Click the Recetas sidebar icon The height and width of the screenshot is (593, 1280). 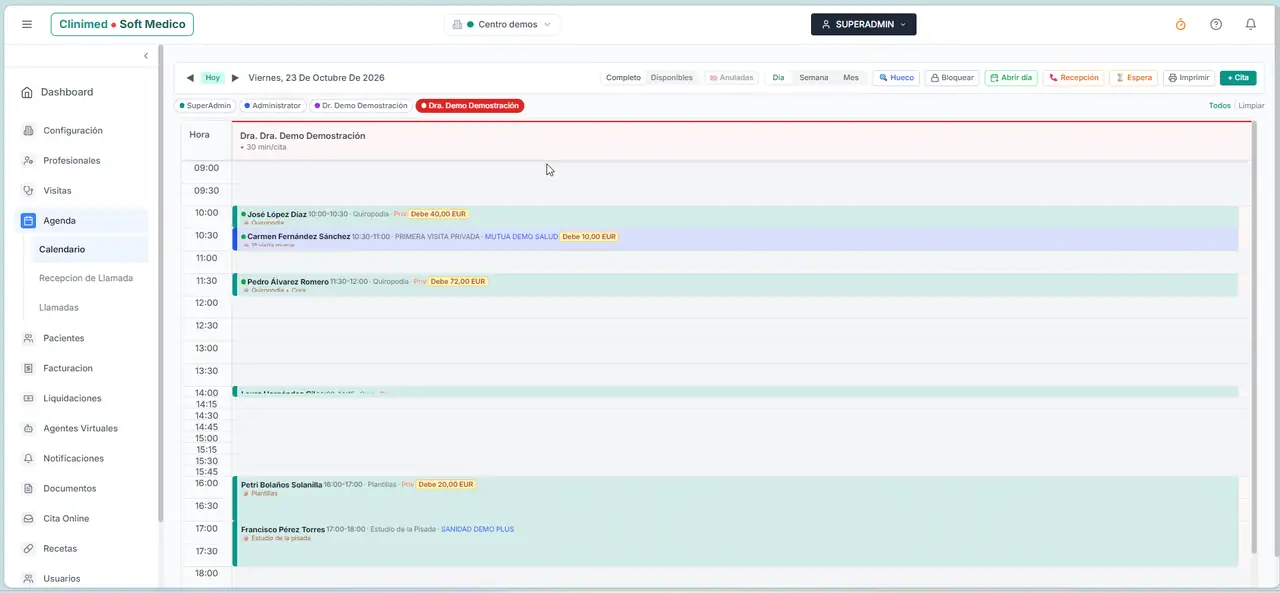point(29,549)
